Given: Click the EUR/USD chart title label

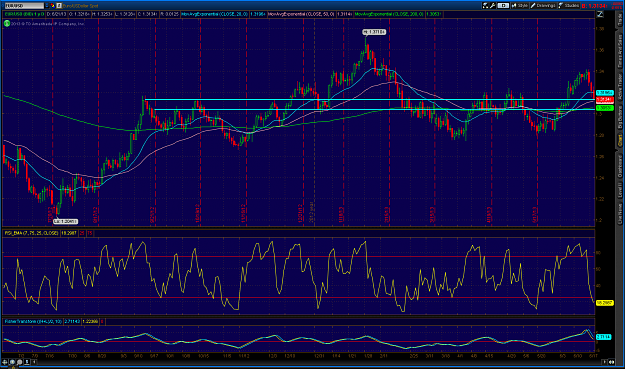Looking at the screenshot, I should click(x=24, y=14).
